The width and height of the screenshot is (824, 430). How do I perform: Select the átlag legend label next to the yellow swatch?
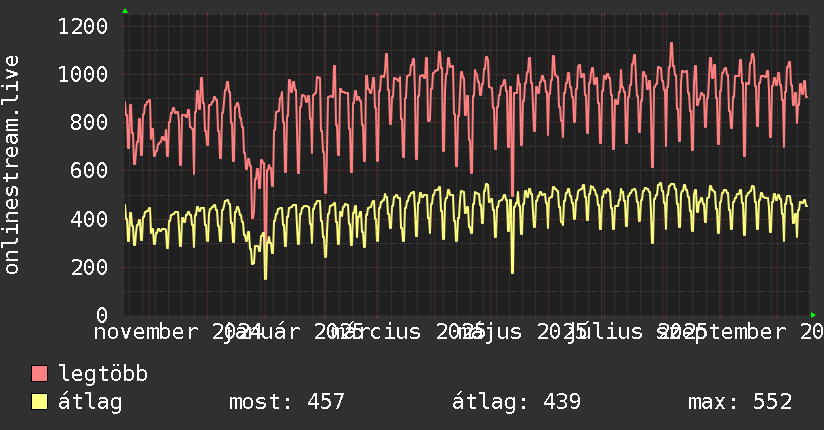[90, 402]
